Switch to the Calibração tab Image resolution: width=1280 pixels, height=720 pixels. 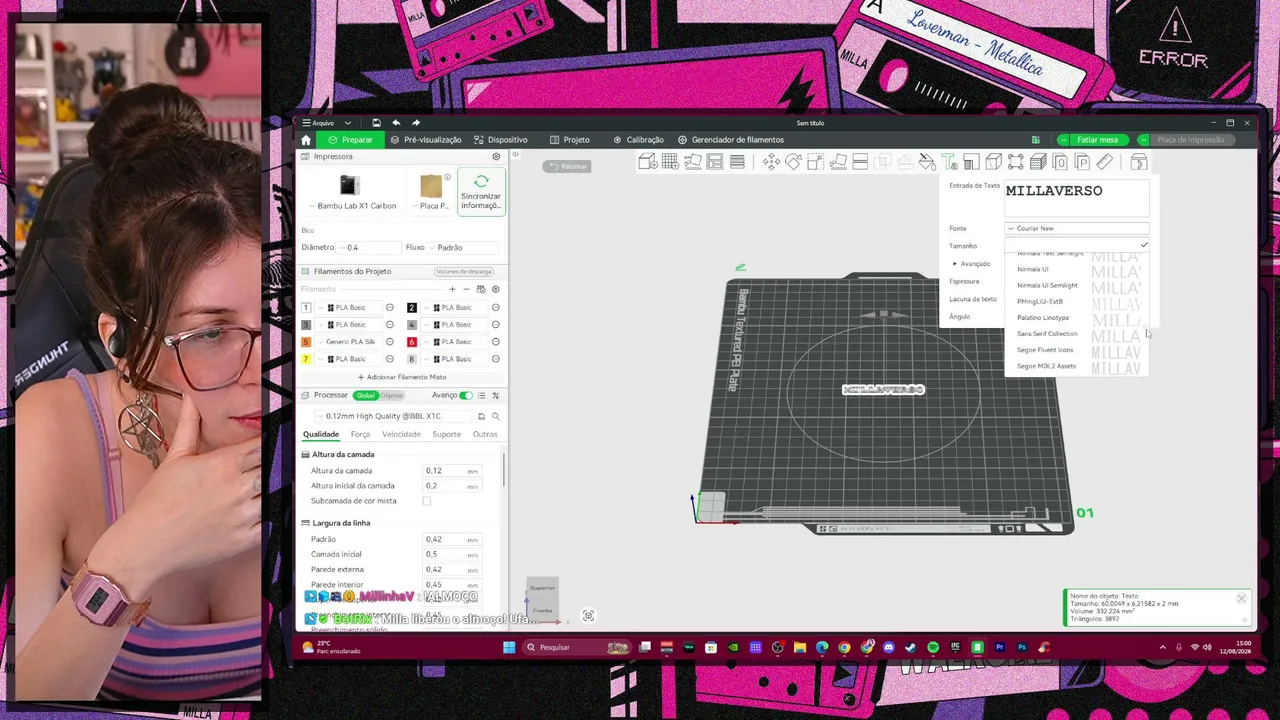638,140
